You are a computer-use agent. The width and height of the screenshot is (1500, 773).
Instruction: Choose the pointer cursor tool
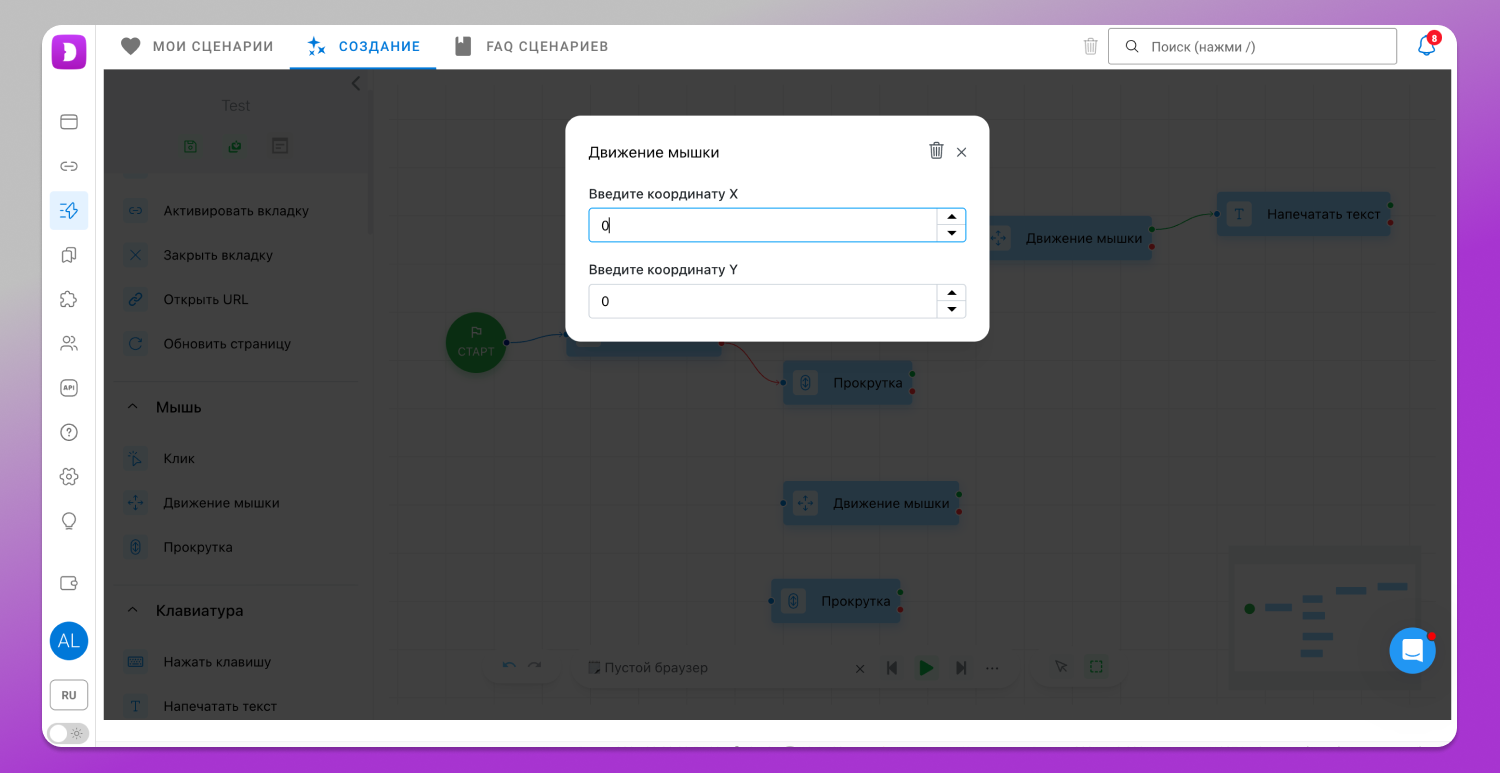click(x=1061, y=667)
